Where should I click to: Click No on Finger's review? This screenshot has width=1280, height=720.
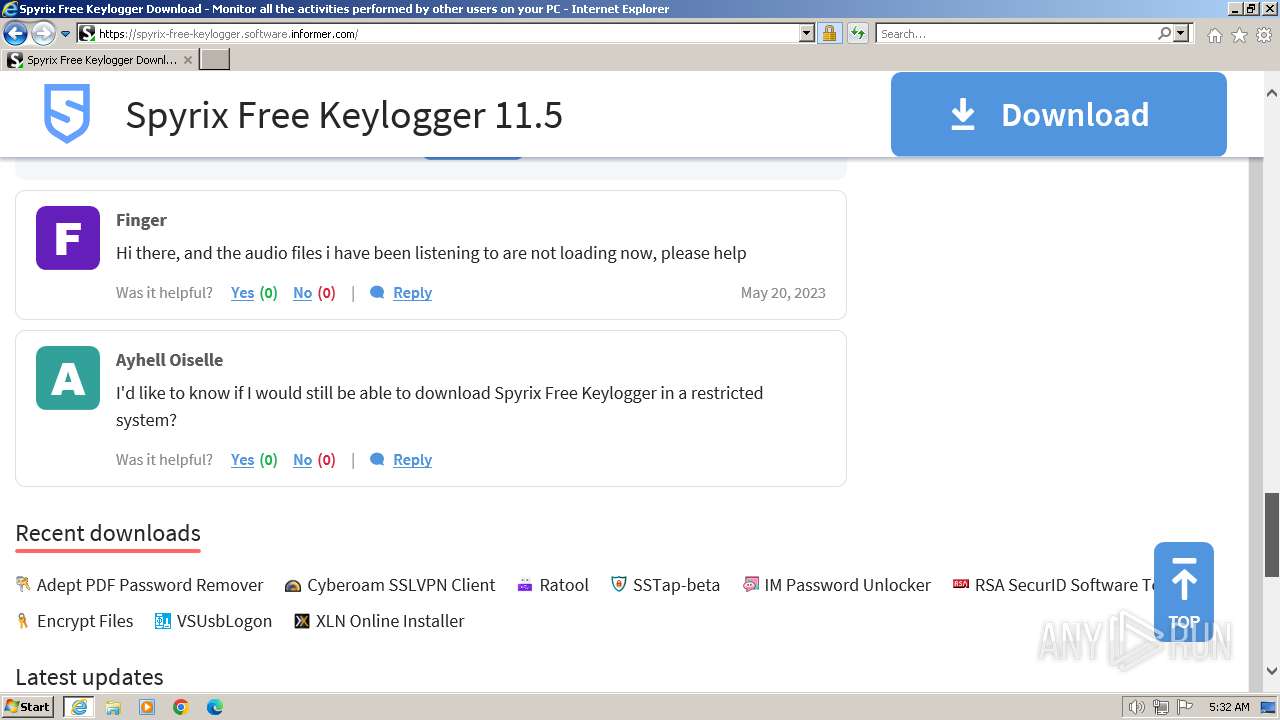302,293
